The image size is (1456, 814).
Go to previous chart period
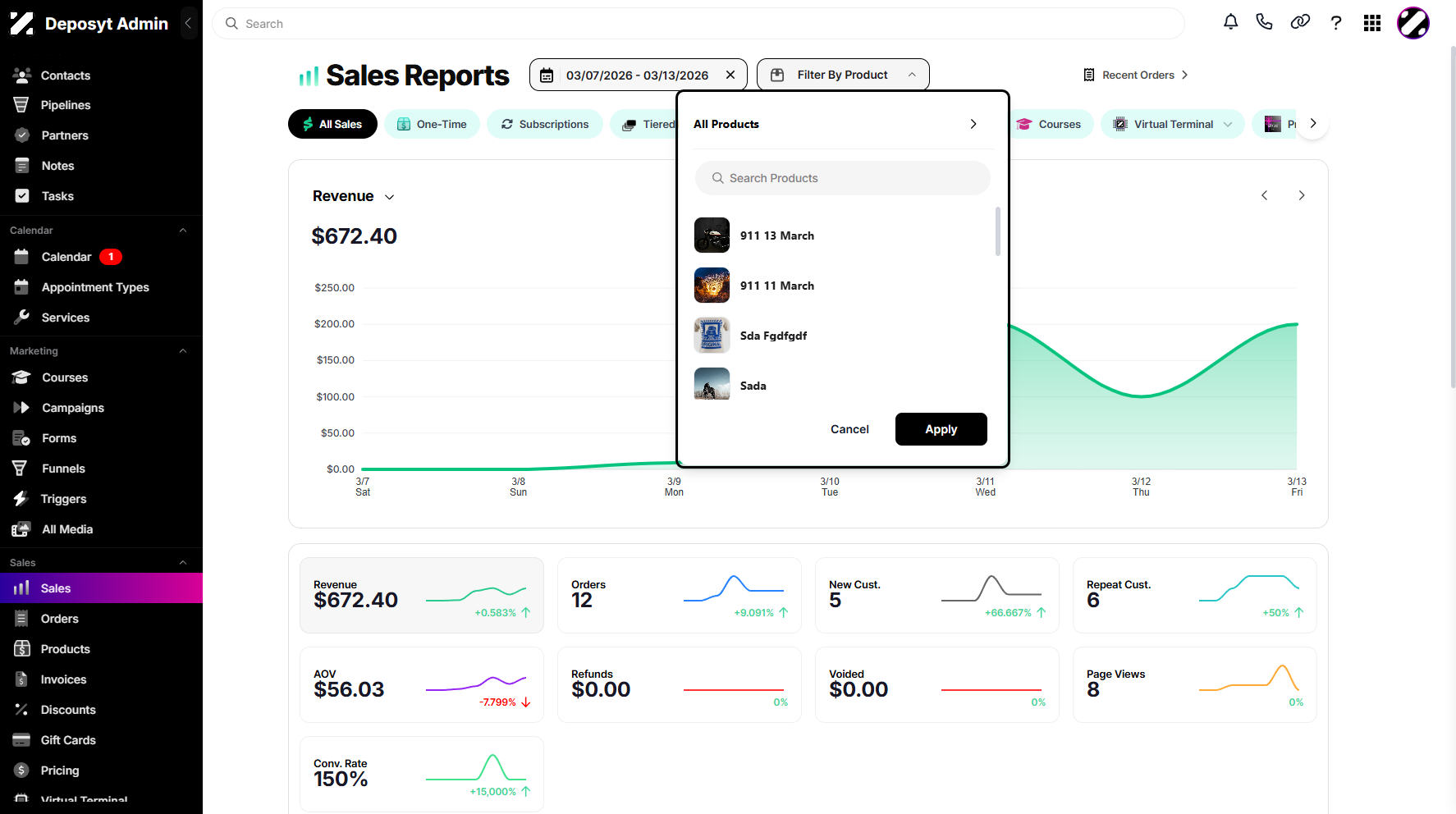click(x=1265, y=195)
